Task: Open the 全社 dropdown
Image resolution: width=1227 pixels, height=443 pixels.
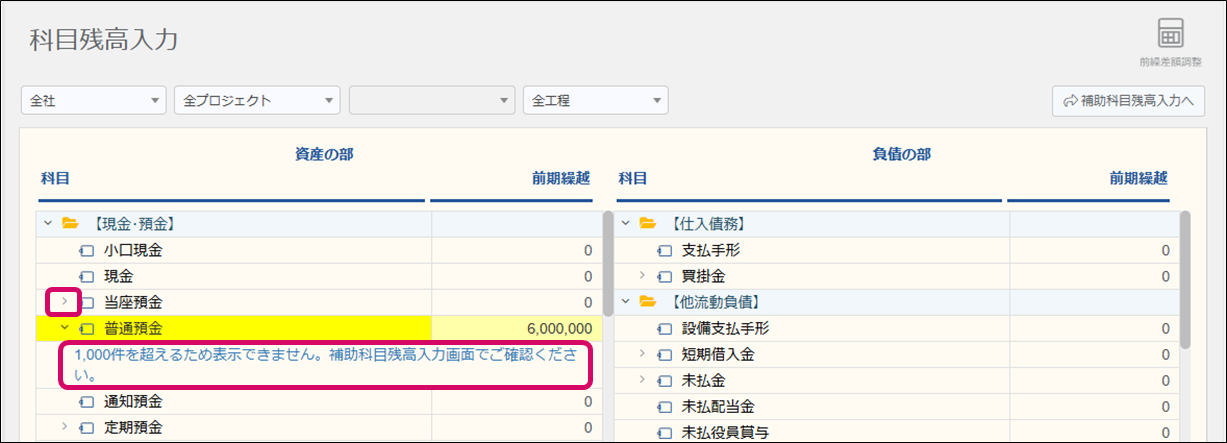Action: coord(94,101)
